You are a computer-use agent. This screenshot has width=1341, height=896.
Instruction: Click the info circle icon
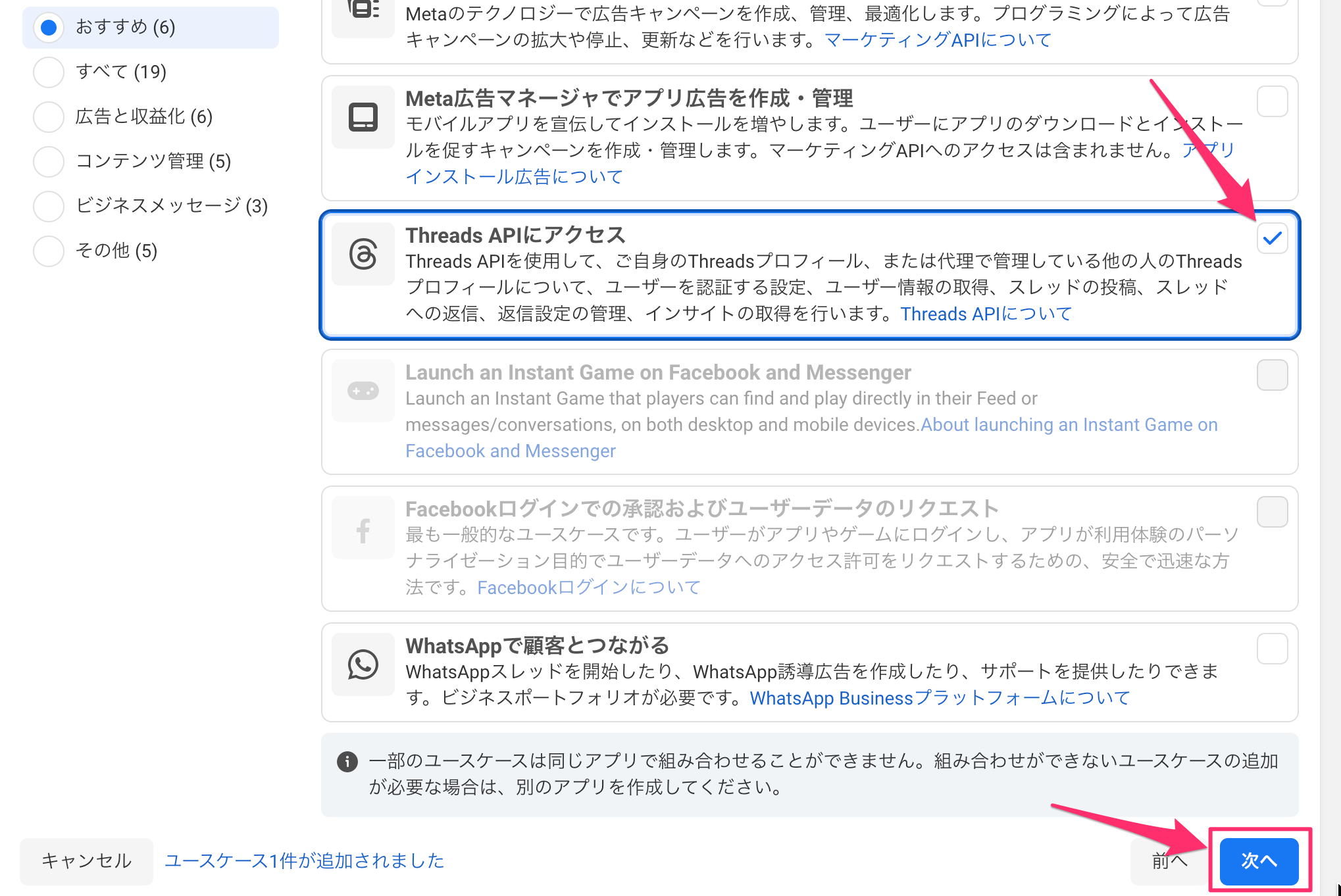point(347,761)
